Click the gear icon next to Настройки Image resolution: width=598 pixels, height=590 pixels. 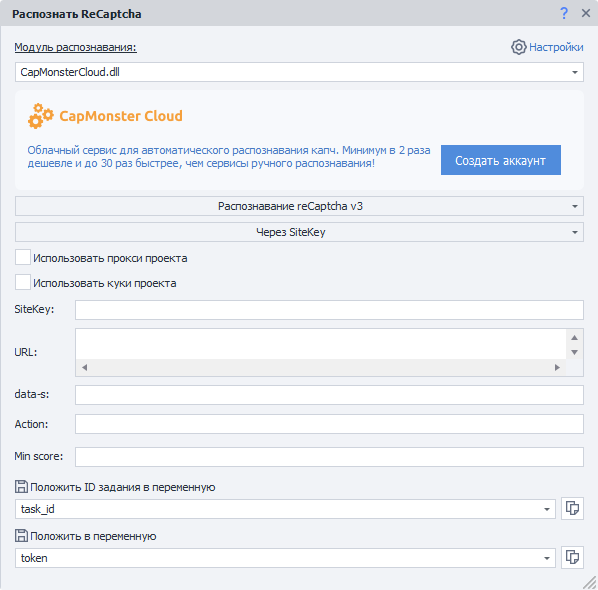(519, 47)
